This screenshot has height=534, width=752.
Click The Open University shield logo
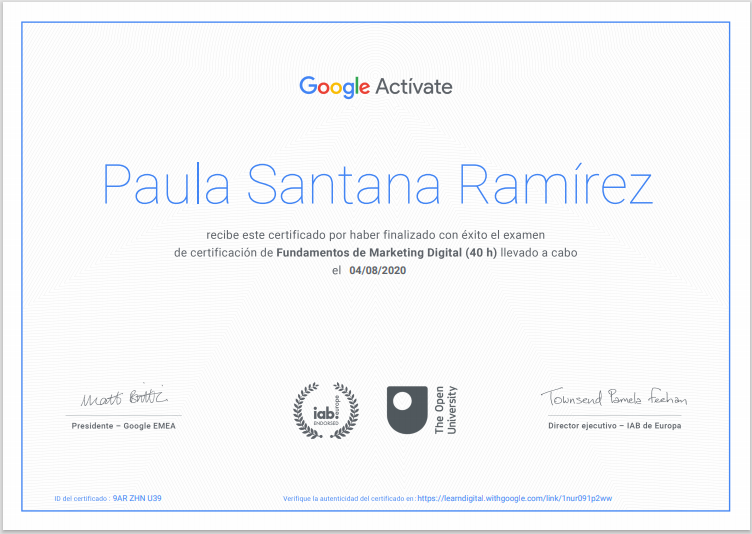point(407,410)
